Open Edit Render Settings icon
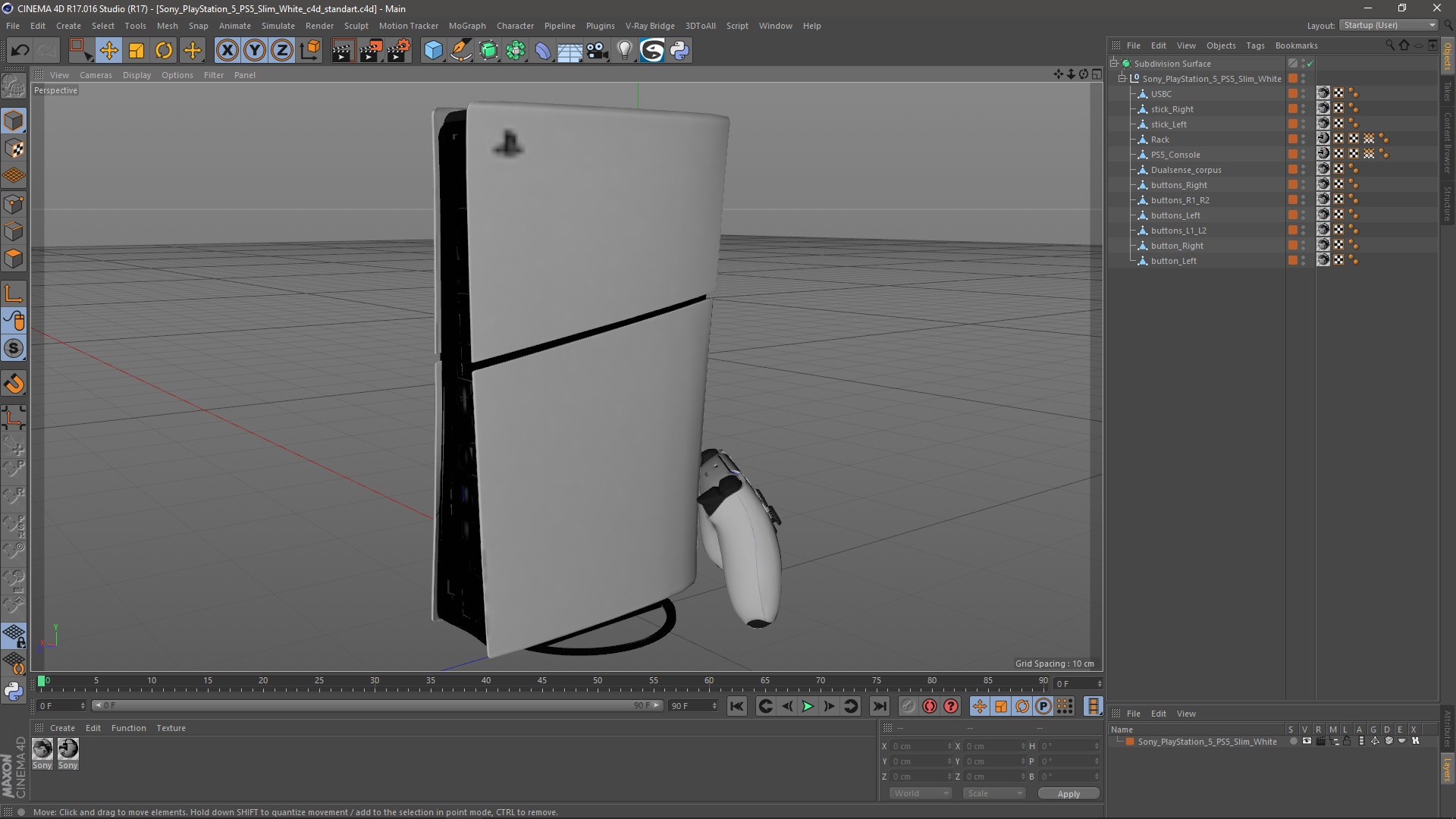Screen dimensions: 1456x819 [x=399, y=51]
